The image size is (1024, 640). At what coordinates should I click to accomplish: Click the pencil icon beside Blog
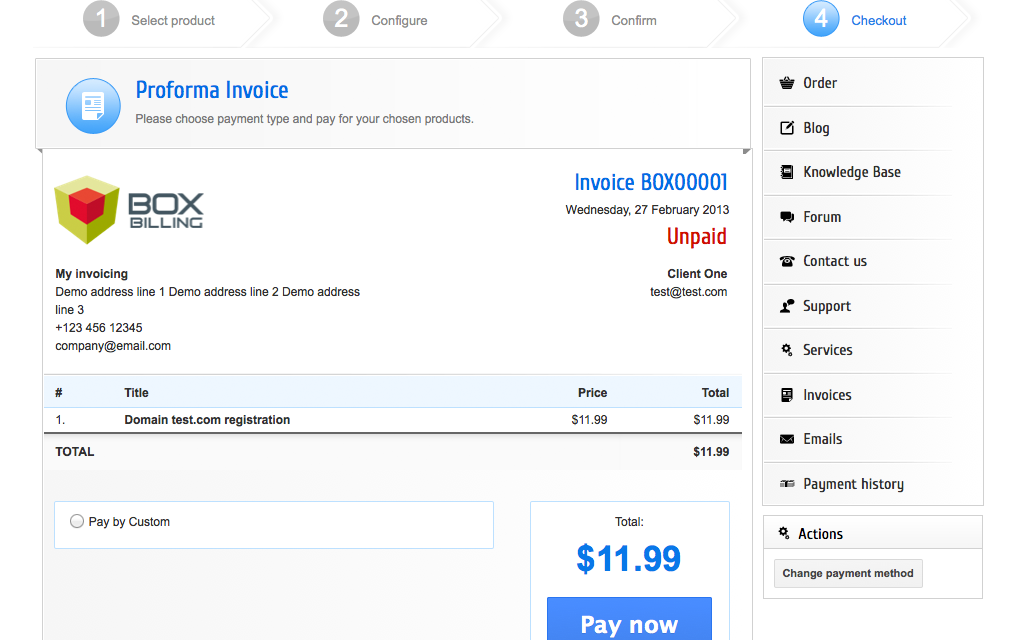click(786, 128)
